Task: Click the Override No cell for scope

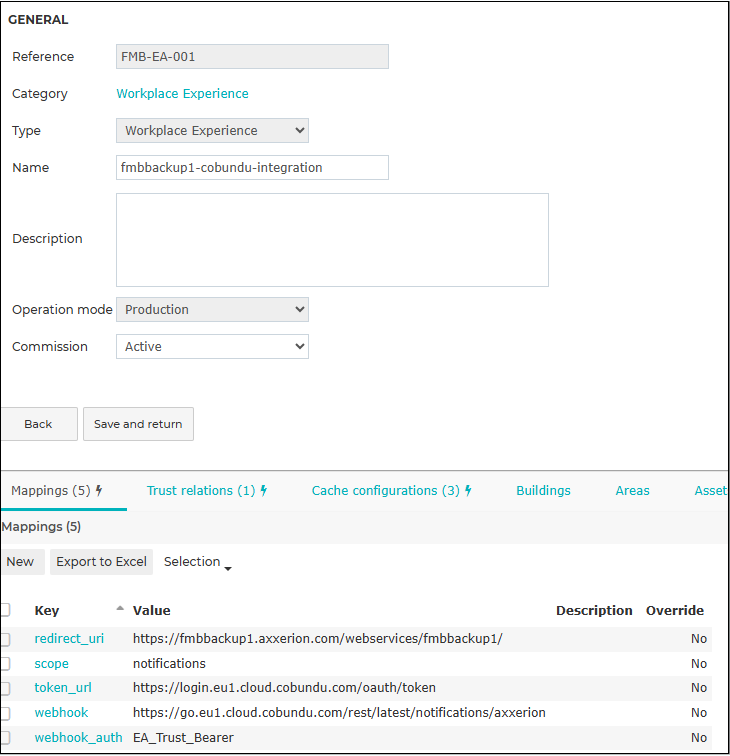Action: pos(699,664)
